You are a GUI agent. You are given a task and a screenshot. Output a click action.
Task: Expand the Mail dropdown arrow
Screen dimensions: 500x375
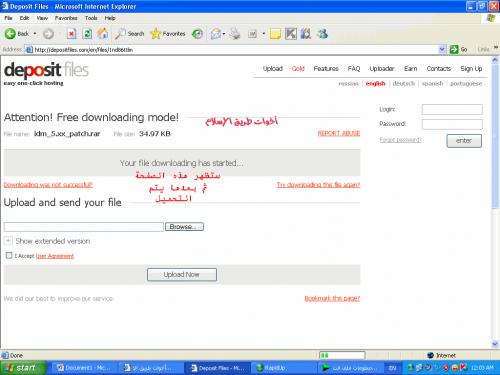(x=224, y=34)
